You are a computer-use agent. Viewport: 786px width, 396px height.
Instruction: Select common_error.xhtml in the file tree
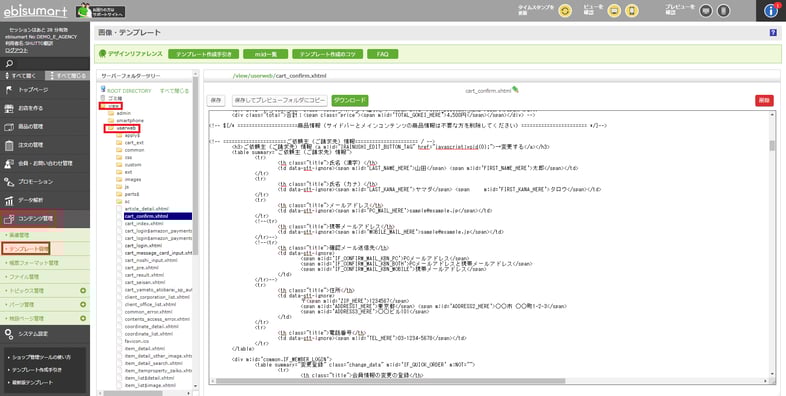coord(148,312)
